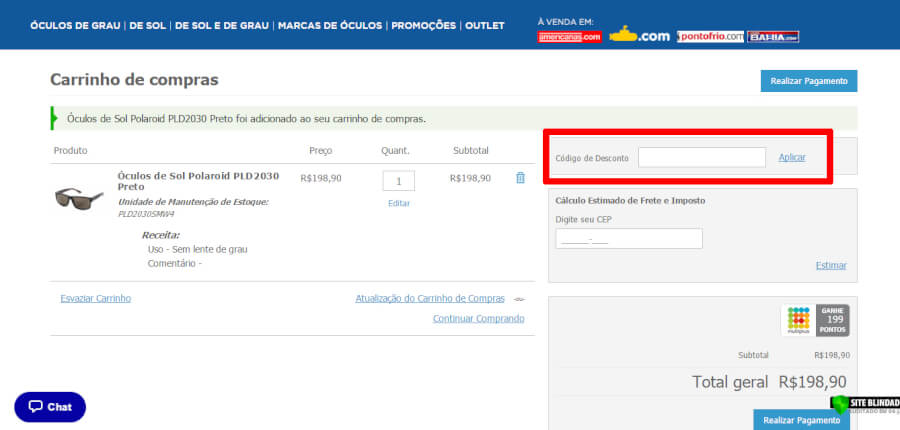
Task: Open the Óculos de Grau menu
Action: coord(75,25)
